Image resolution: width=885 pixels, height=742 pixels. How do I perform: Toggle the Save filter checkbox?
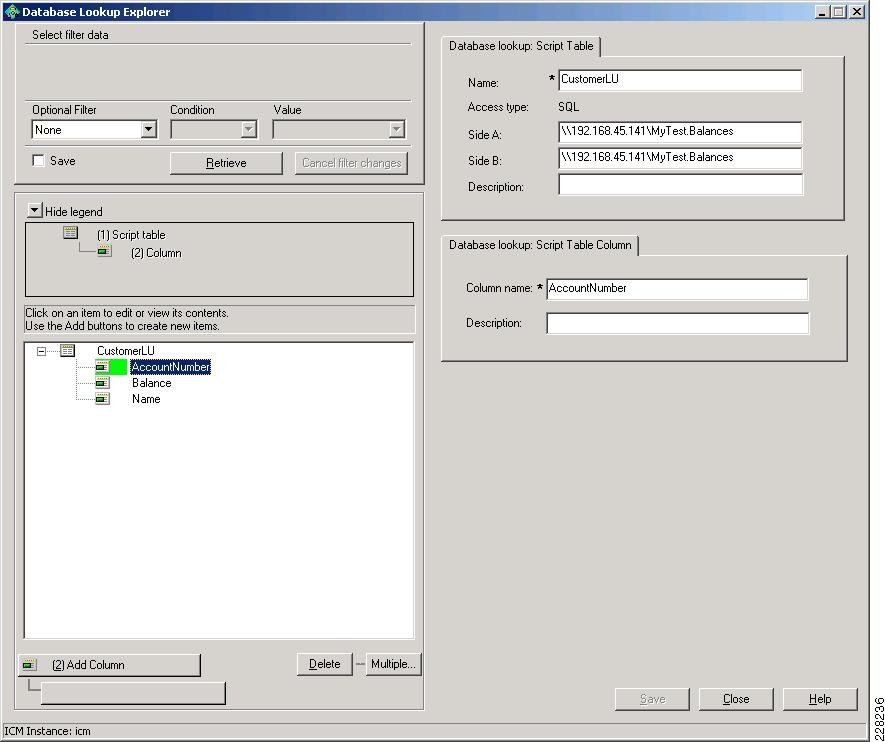pos(38,161)
